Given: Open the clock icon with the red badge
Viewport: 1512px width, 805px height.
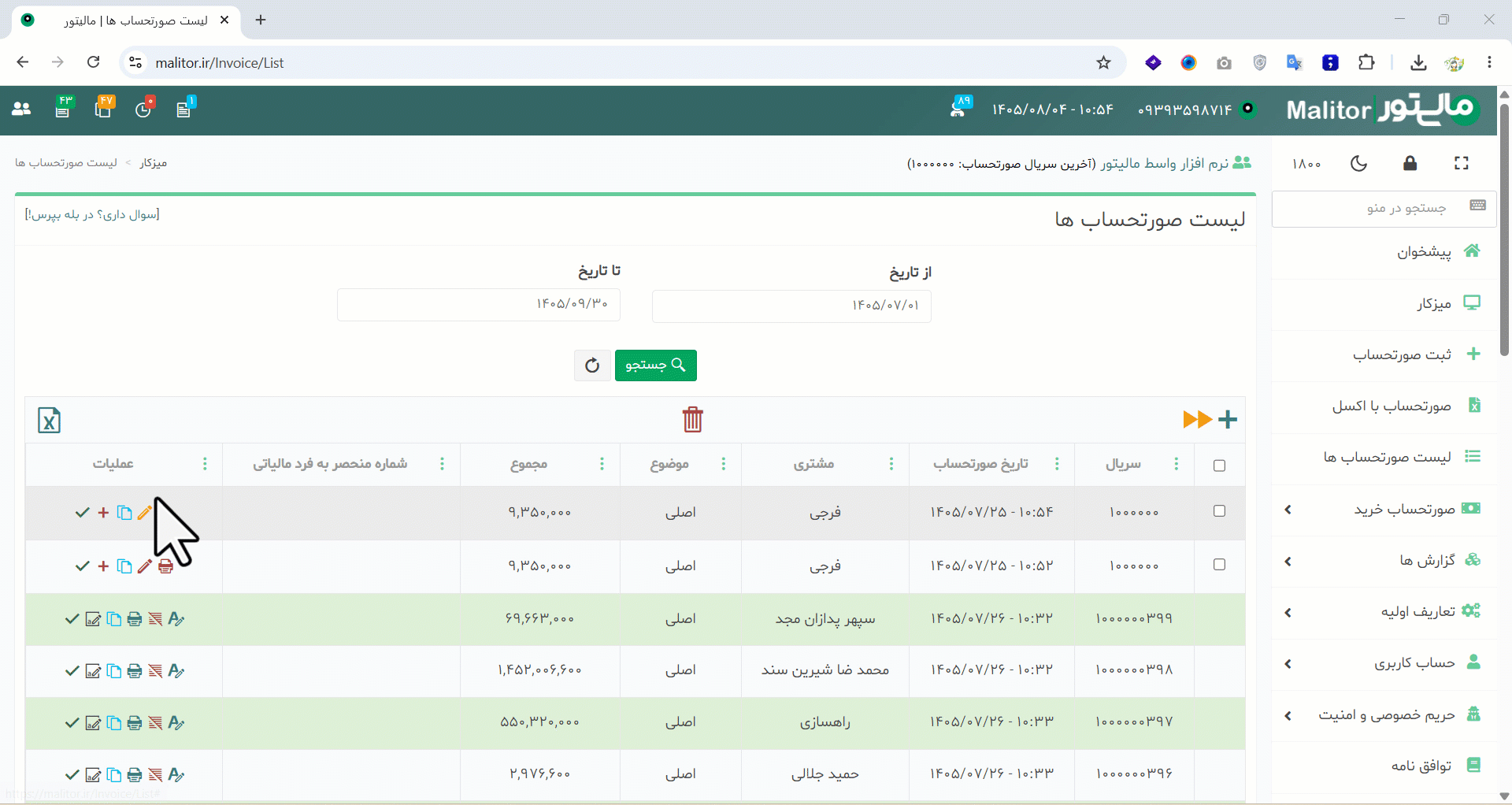Looking at the screenshot, I should pos(144,108).
